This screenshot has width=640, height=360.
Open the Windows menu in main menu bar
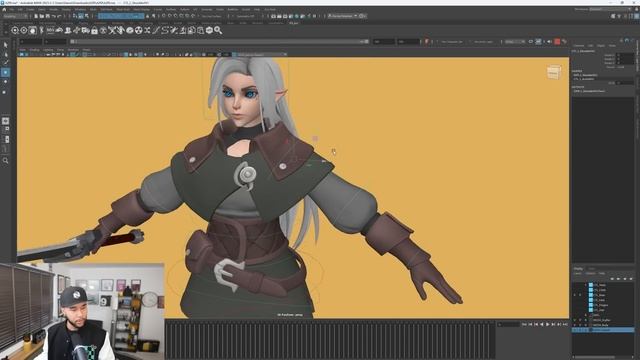click(80, 9)
